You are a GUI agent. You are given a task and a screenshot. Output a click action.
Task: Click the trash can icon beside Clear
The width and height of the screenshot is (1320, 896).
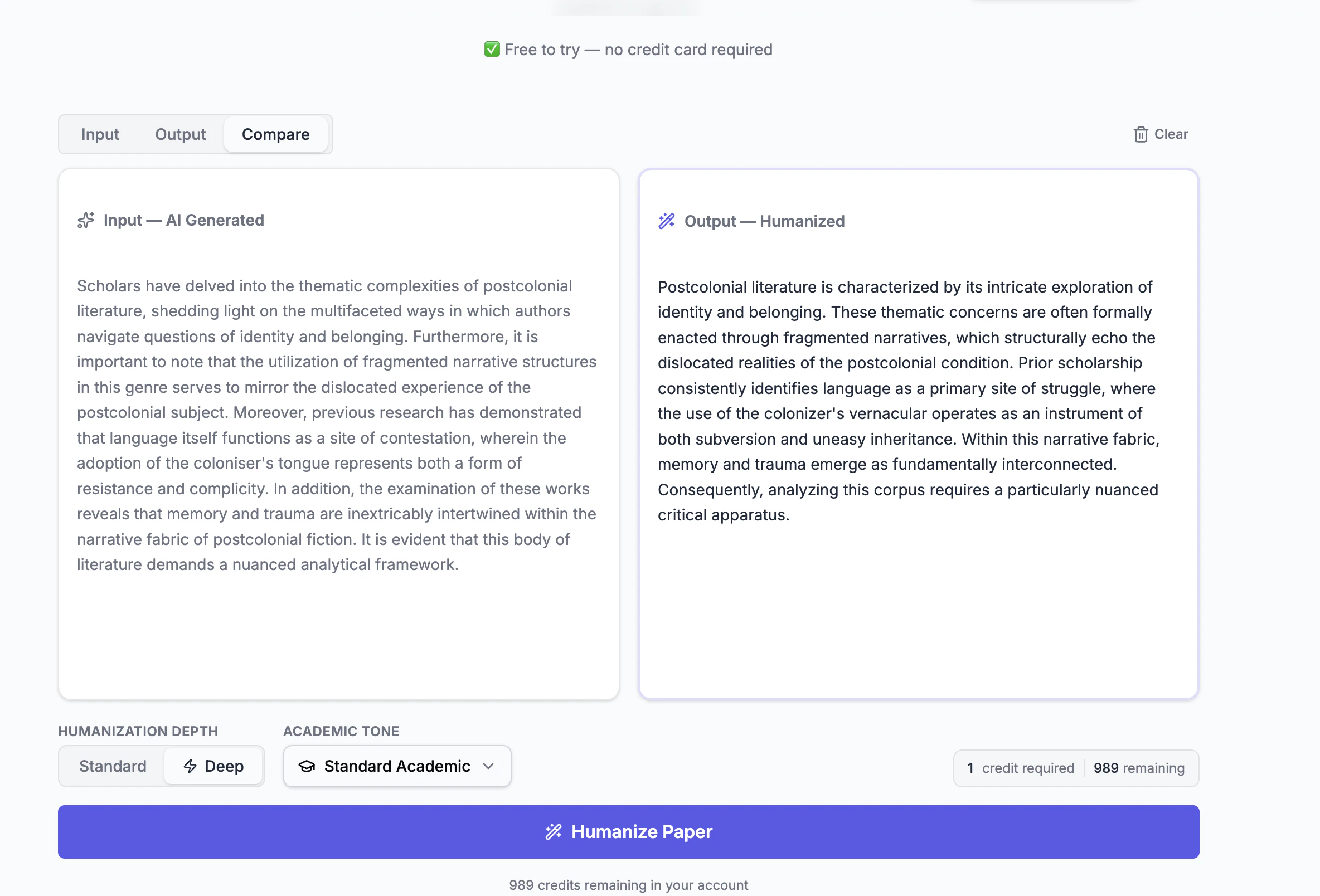(1141, 135)
